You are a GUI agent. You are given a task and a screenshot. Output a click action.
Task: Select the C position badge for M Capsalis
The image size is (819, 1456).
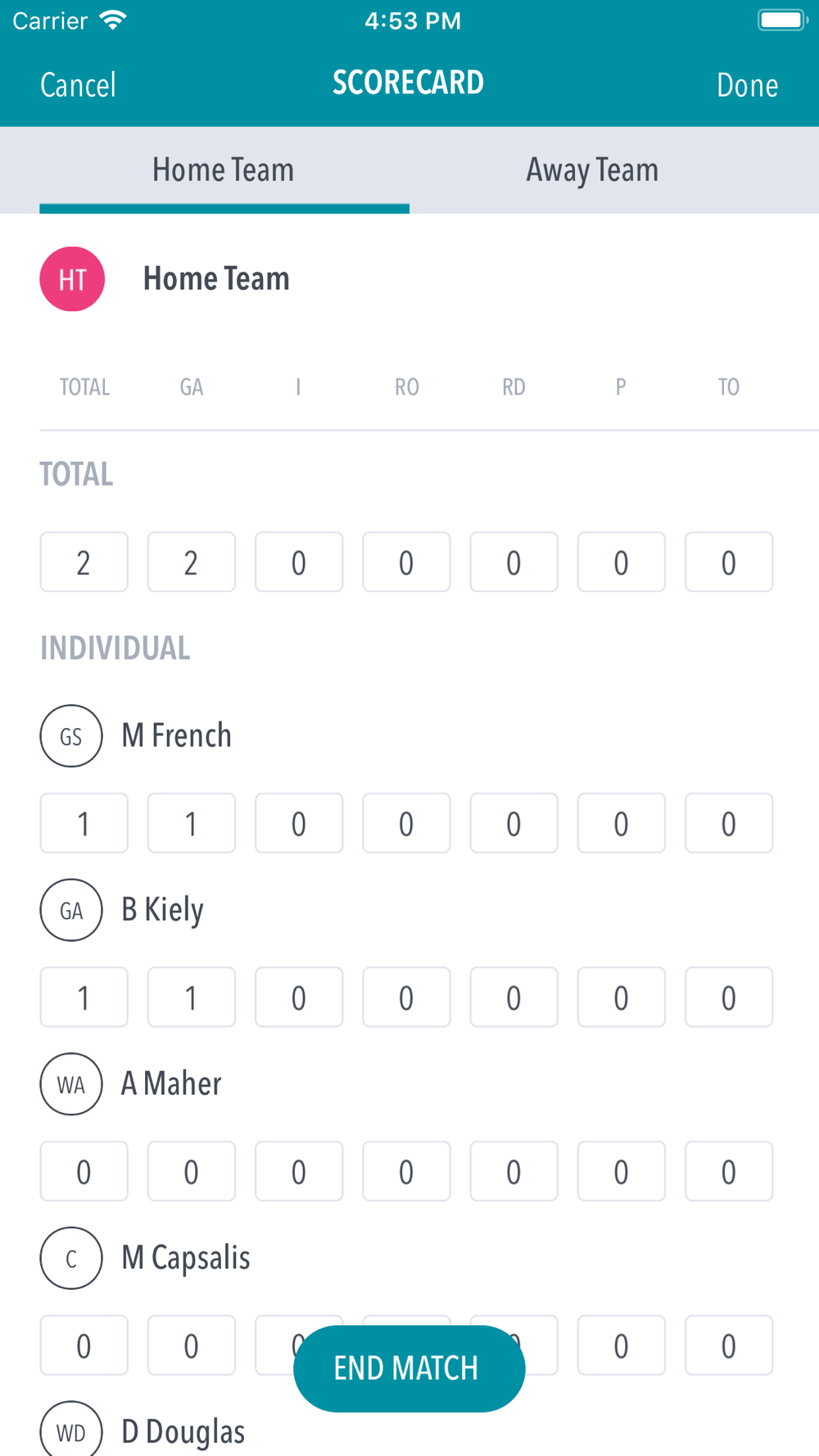coord(71,1258)
